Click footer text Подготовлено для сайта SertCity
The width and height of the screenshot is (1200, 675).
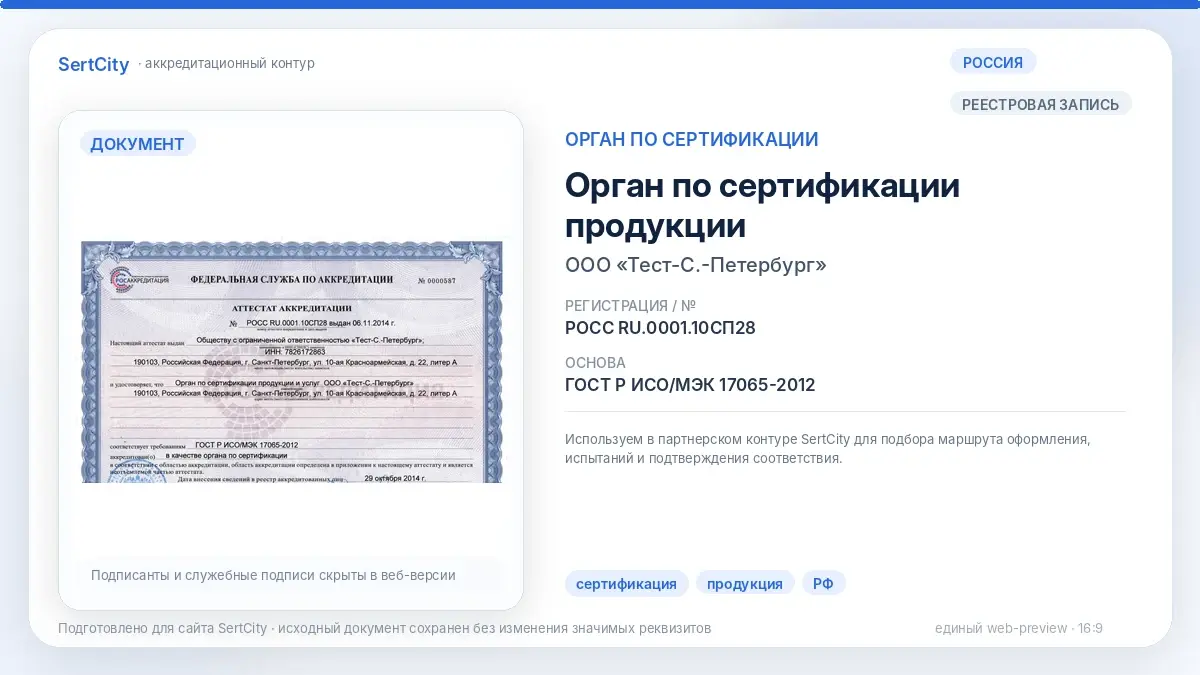384,629
